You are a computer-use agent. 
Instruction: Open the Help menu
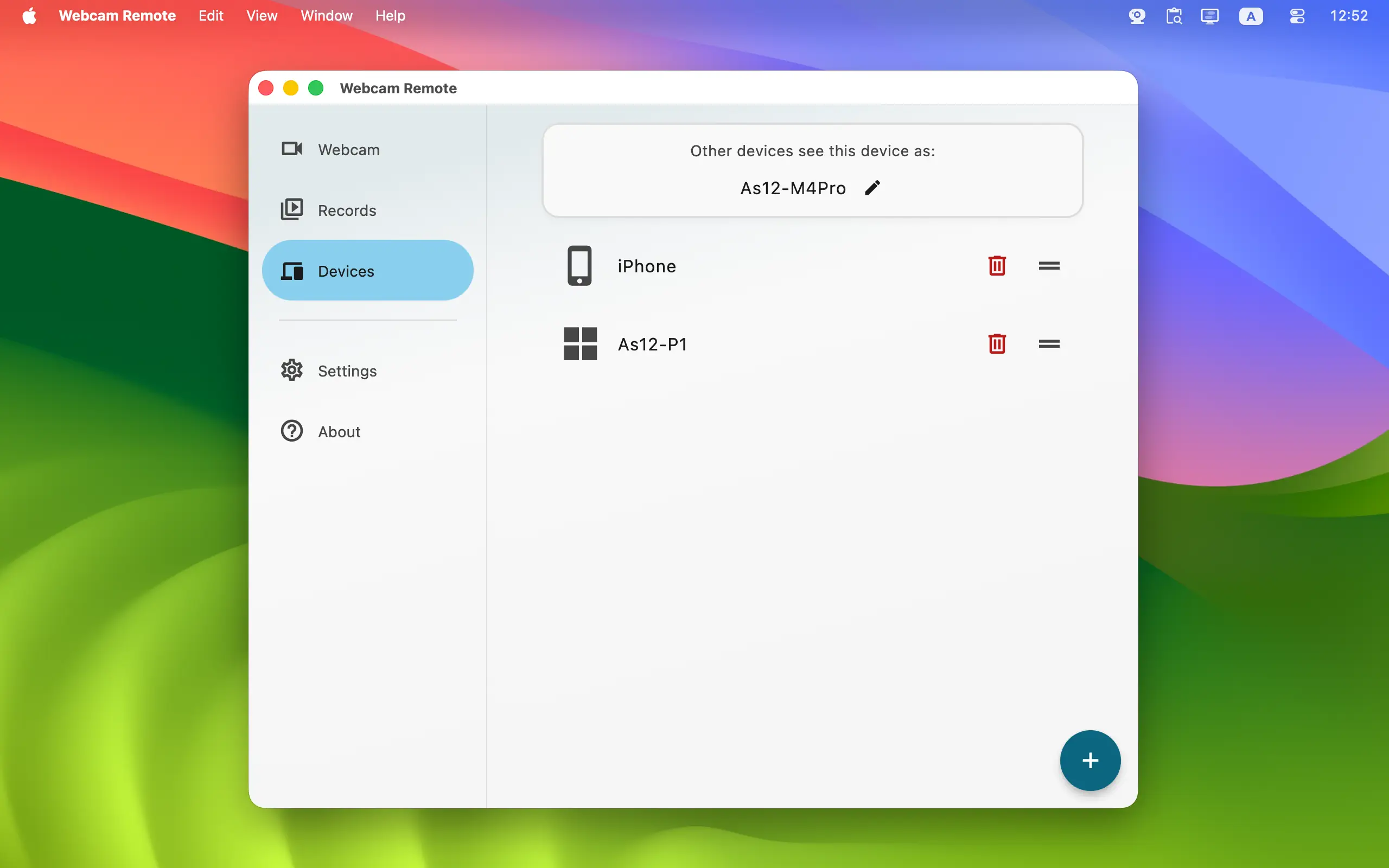coord(390,16)
